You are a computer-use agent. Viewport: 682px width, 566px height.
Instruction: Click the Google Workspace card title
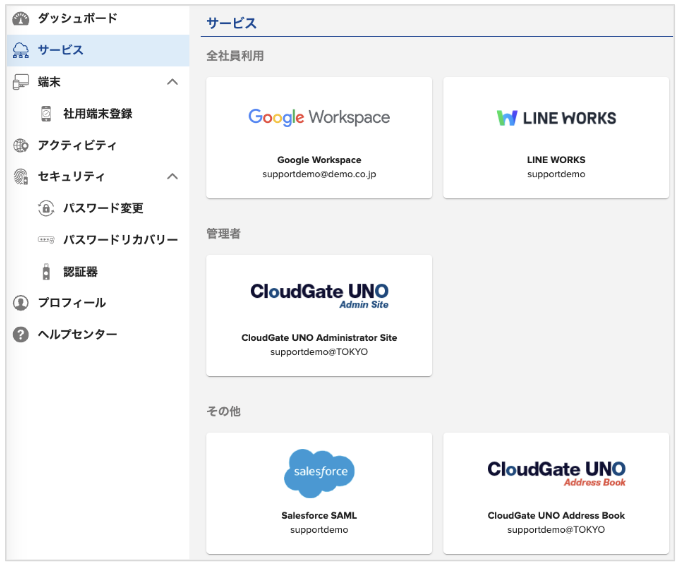[319, 160]
